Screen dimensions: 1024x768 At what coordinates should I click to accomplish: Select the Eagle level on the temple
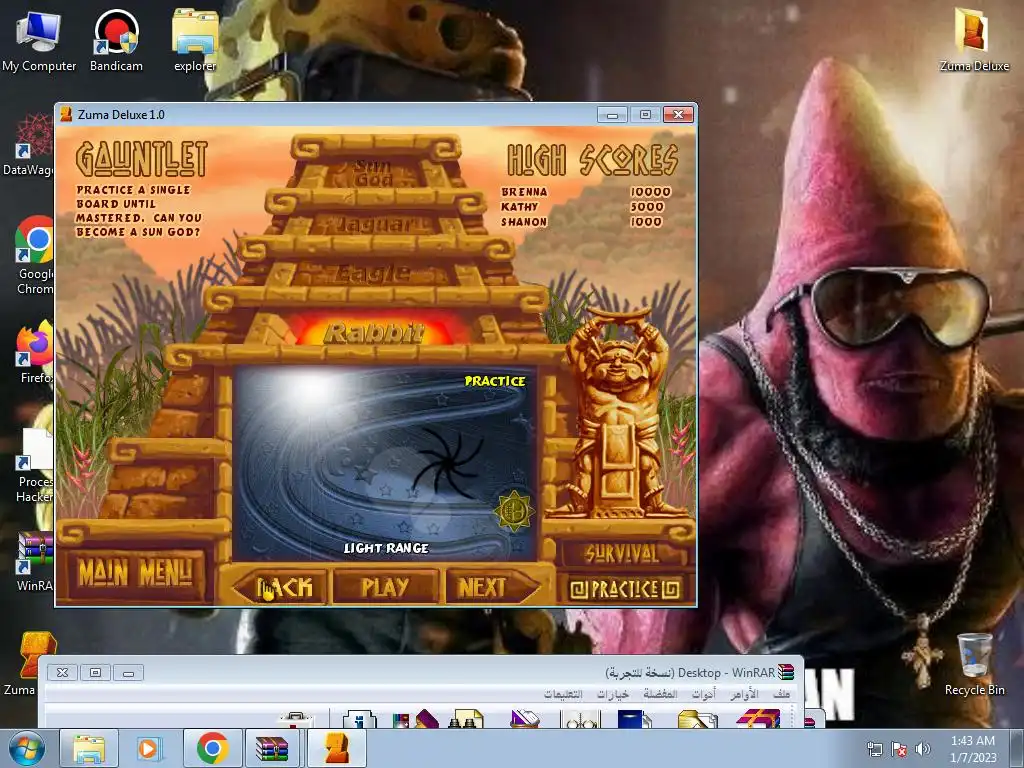(x=374, y=274)
